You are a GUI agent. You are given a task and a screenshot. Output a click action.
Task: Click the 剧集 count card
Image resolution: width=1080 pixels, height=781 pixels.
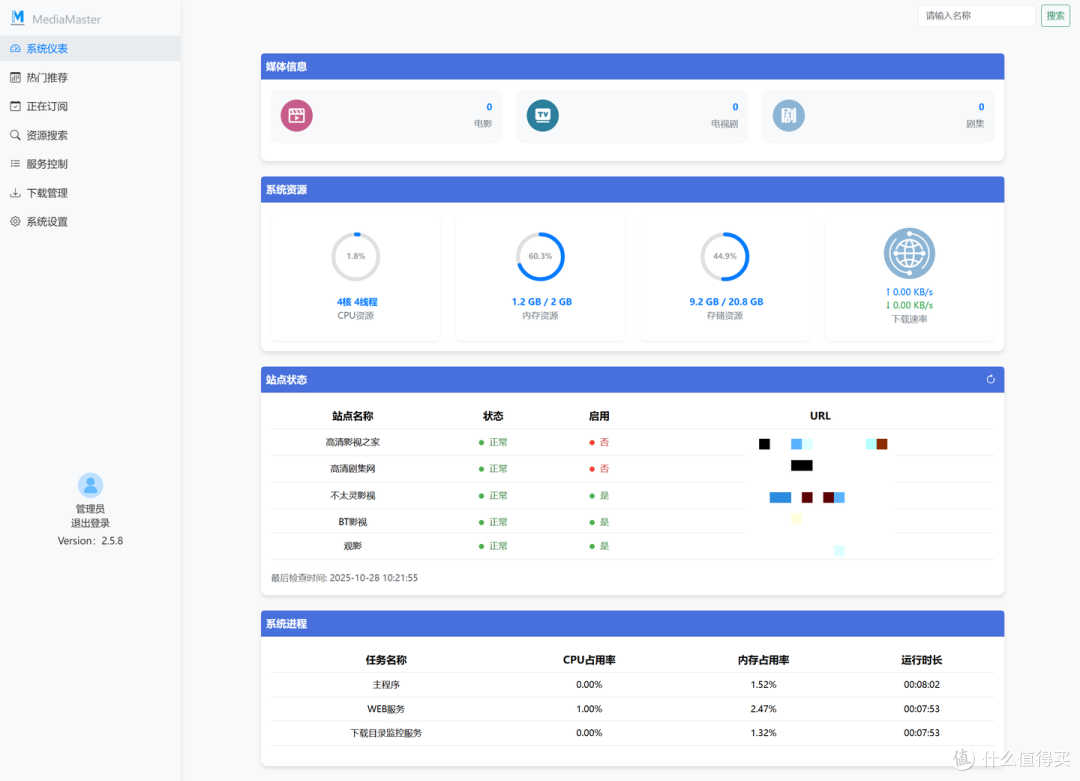878,116
